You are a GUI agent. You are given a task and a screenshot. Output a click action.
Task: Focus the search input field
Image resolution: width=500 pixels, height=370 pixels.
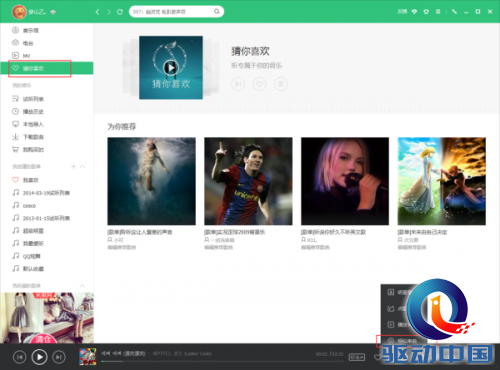(x=172, y=12)
